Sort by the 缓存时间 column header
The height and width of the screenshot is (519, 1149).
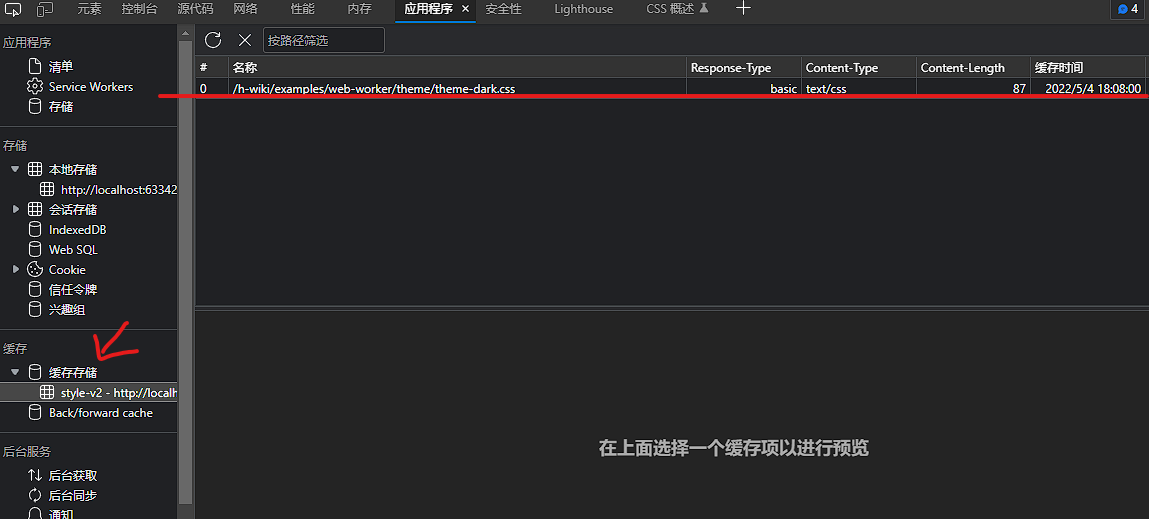point(1088,67)
